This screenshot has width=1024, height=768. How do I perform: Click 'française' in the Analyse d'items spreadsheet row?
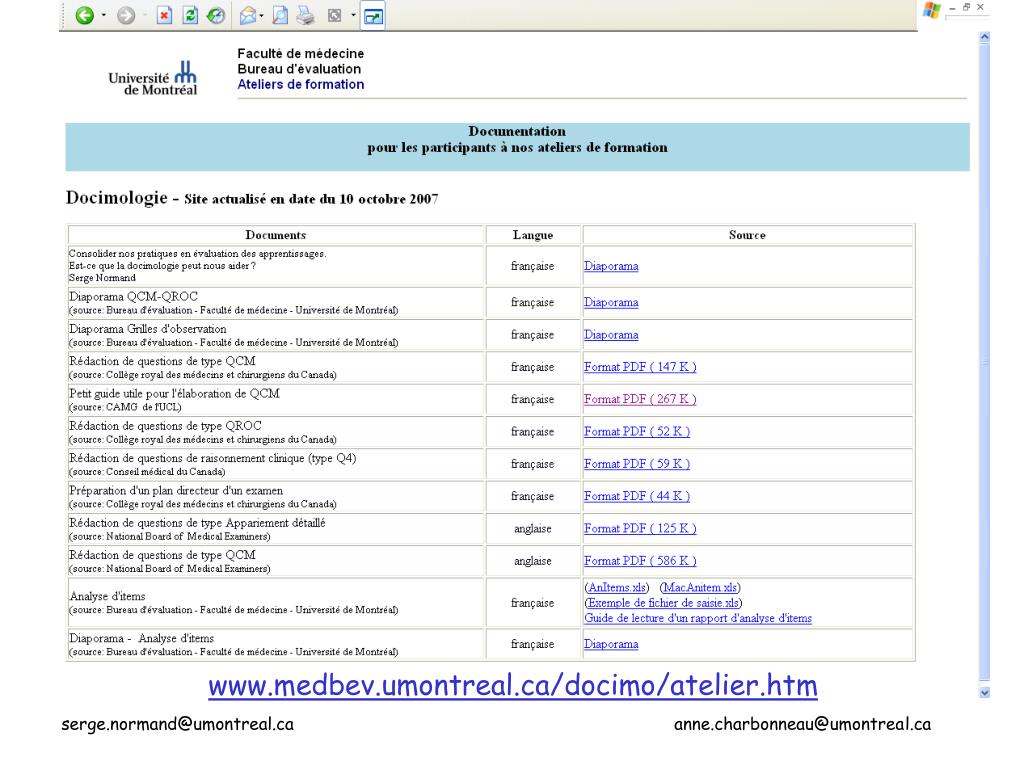532,603
